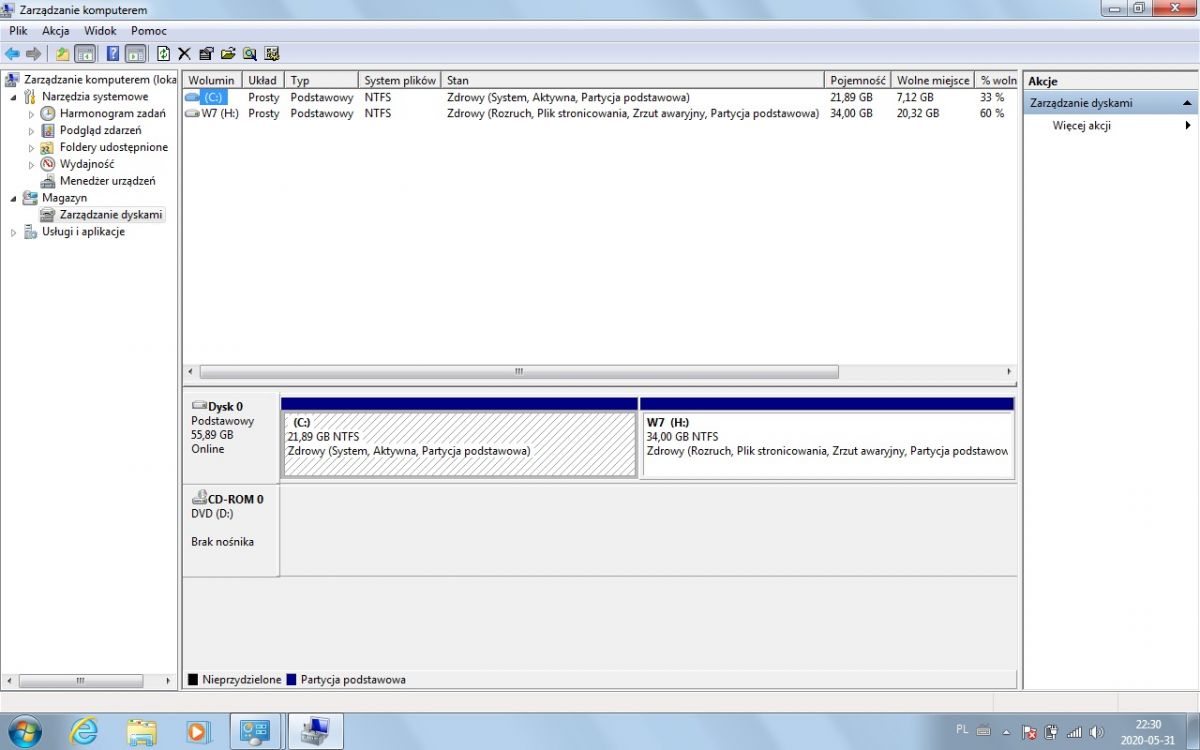Click the 7,12 GB free space cell
The width and height of the screenshot is (1200, 750).
click(915, 97)
